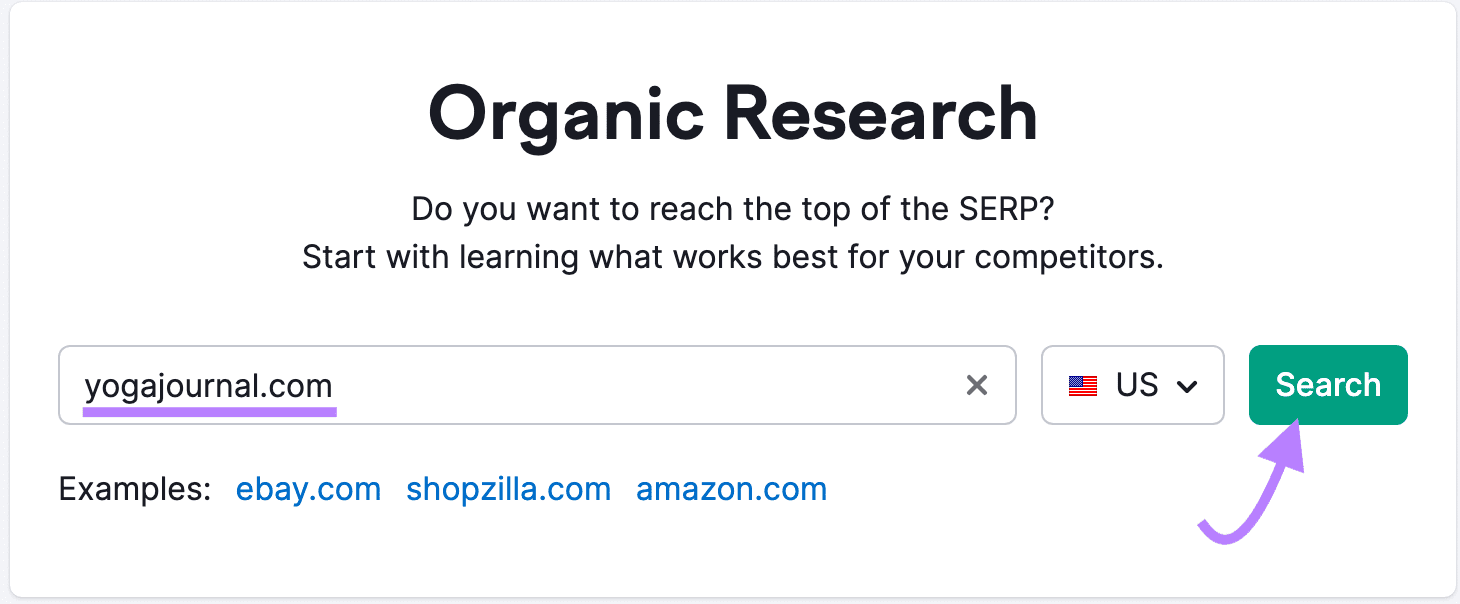This screenshot has width=1460, height=604.
Task: Select the amazon.com example link
Action: click(x=731, y=489)
